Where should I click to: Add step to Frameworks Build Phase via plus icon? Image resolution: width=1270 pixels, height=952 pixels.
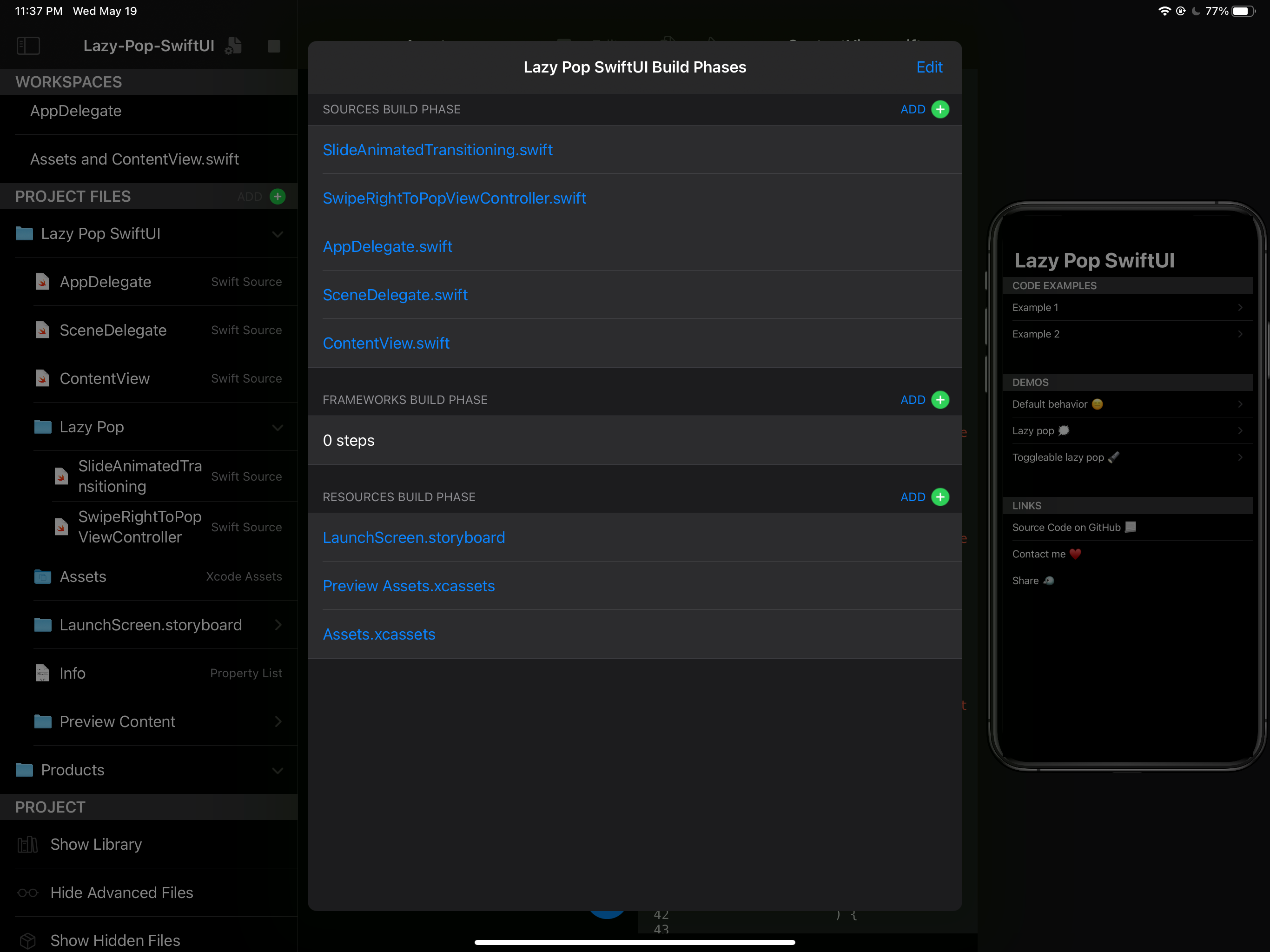click(940, 400)
